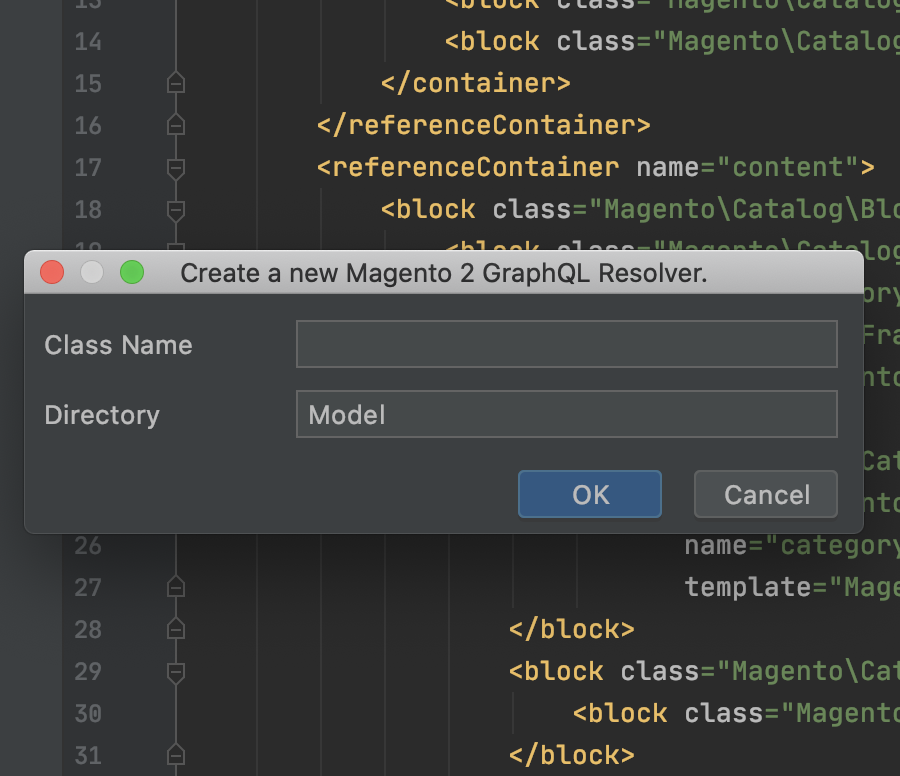Viewport: 900px width, 776px height.
Task: Click the </block> tag on line 28
Action: click(x=572, y=629)
